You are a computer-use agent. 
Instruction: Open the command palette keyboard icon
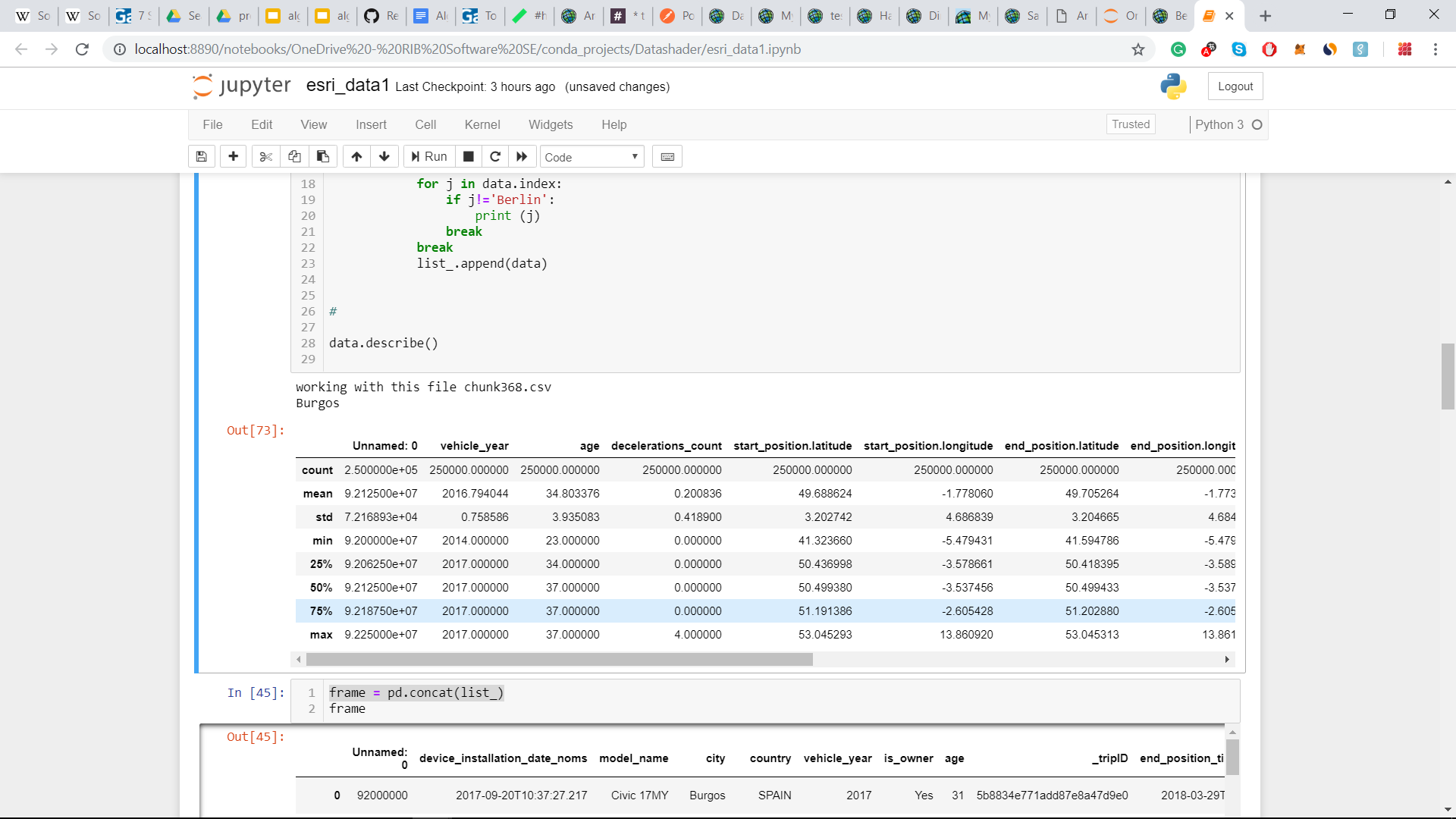pos(667,157)
